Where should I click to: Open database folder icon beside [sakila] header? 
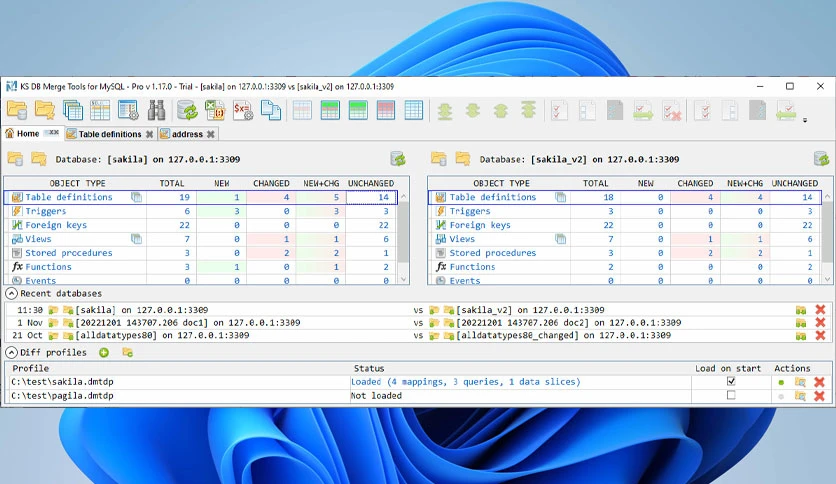pyautogui.click(x=15, y=159)
